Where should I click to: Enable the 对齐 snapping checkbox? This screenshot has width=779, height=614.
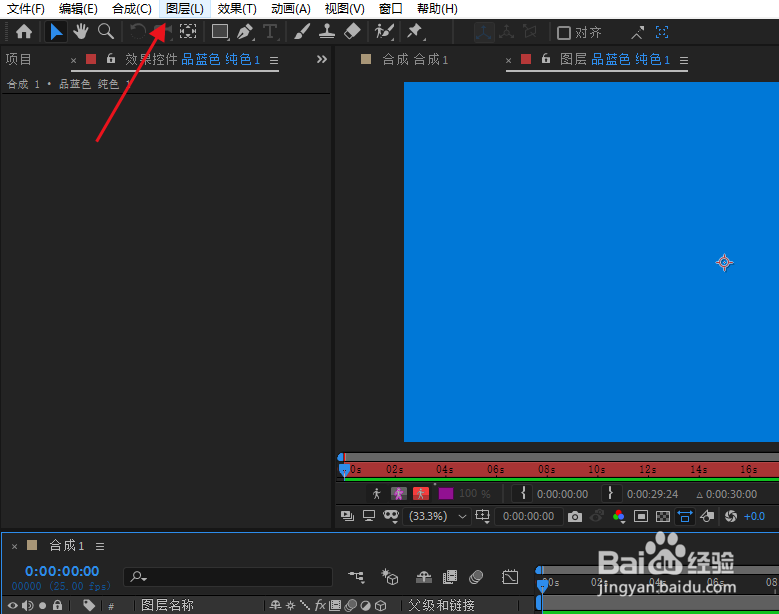coord(563,33)
